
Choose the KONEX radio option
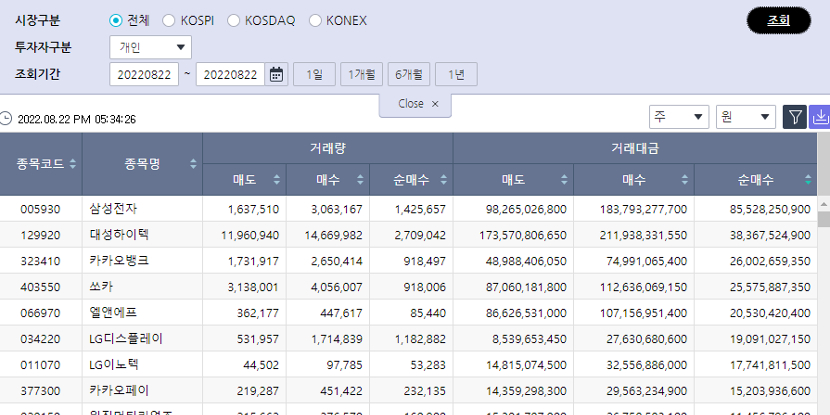316,20
